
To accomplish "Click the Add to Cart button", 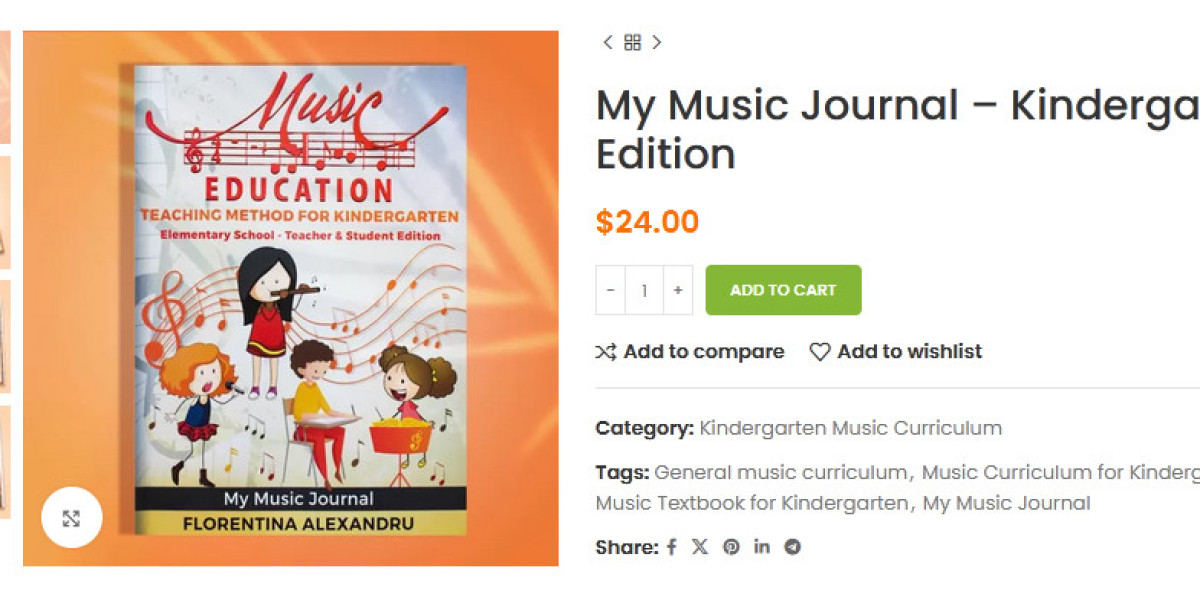I will (783, 290).
